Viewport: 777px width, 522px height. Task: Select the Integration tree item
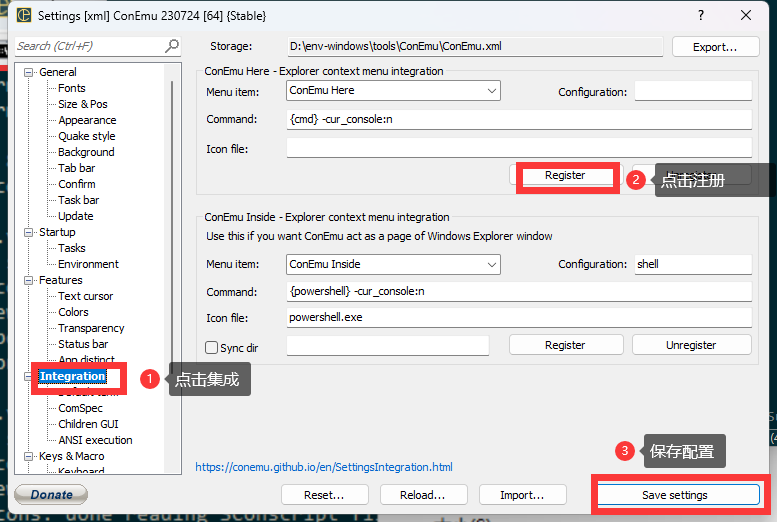tap(72, 376)
